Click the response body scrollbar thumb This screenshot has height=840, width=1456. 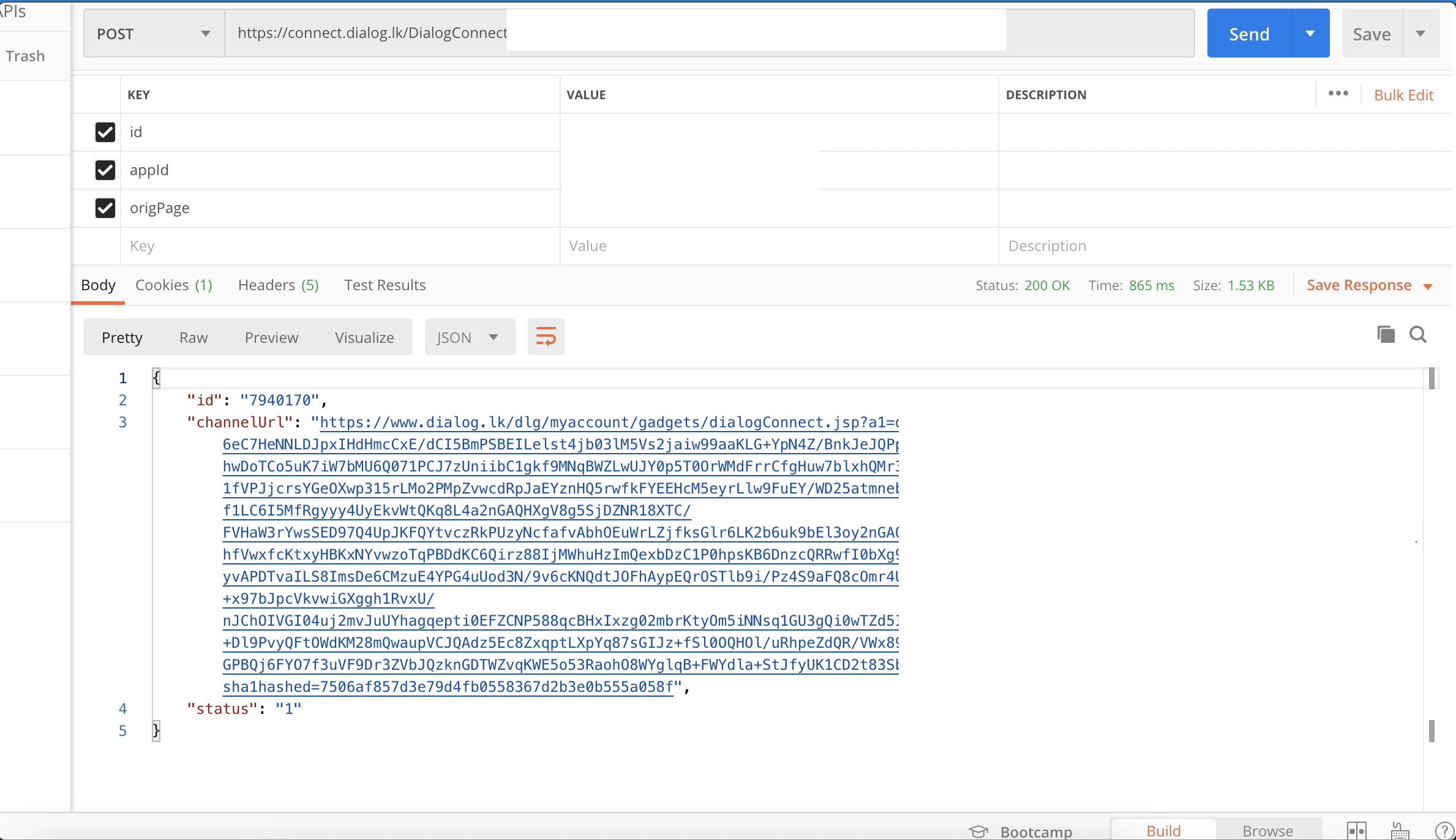[x=1432, y=378]
